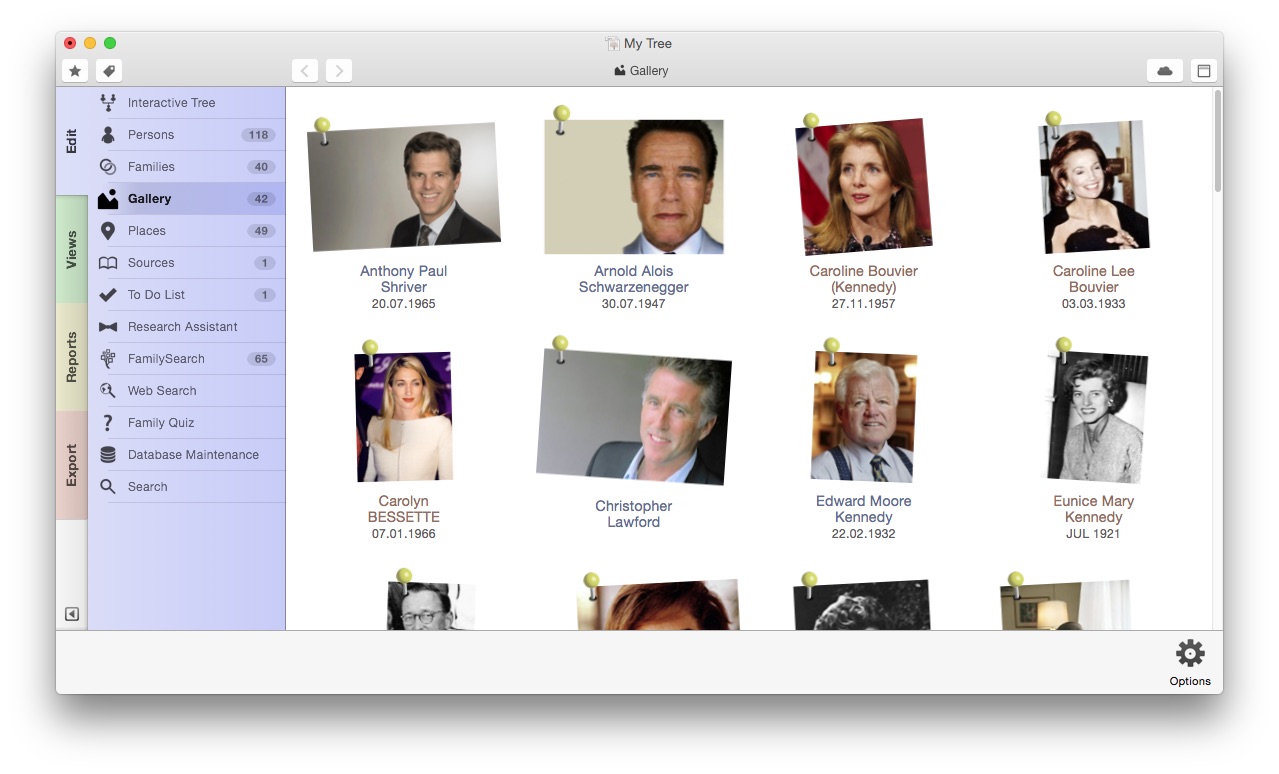Click the Families rings icon

pyautogui.click(x=108, y=166)
